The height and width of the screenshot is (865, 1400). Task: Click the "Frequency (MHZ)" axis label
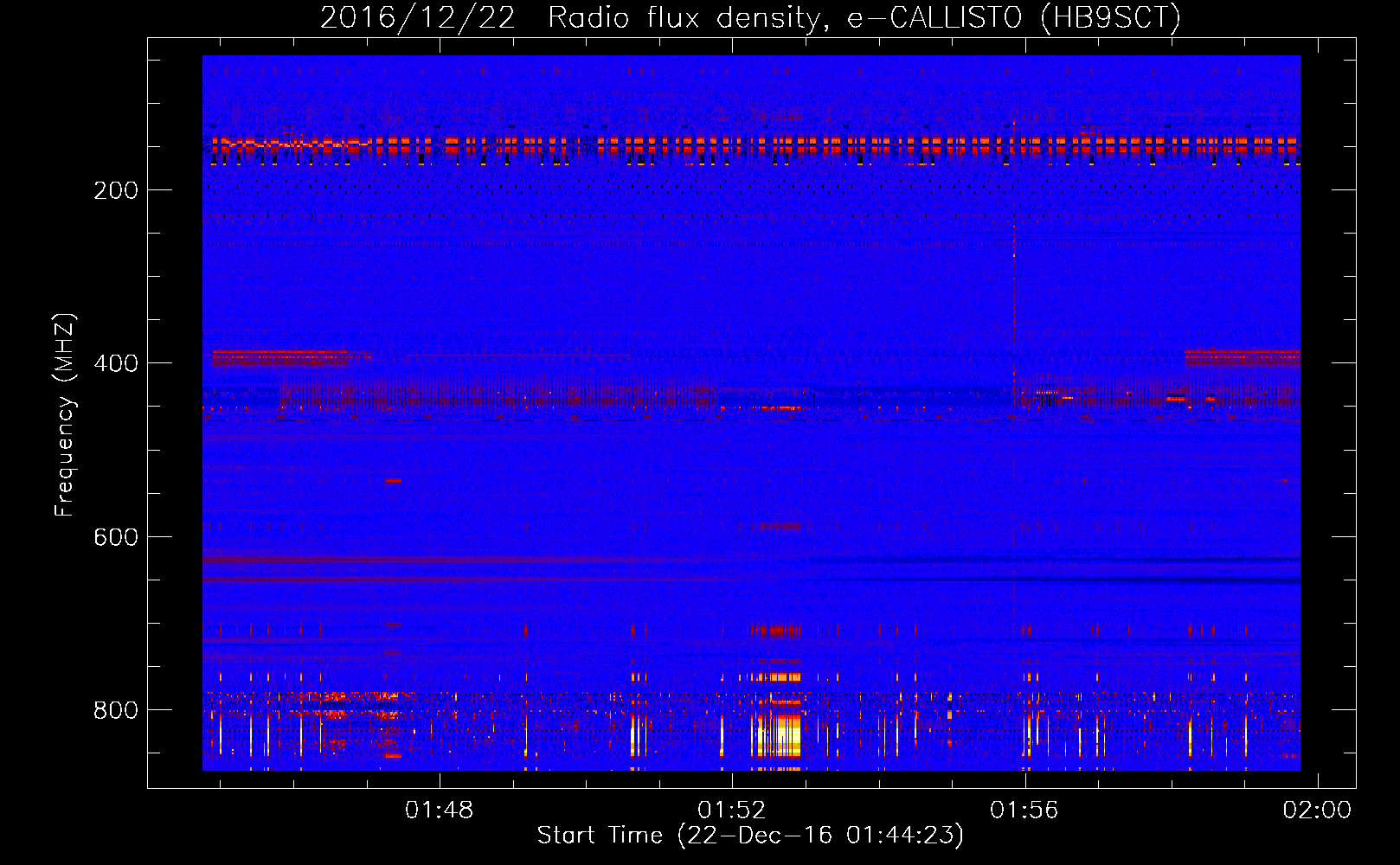pos(65,415)
